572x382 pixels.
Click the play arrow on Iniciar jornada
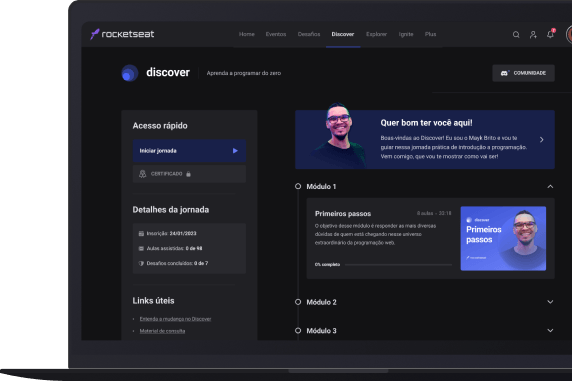[235, 151]
